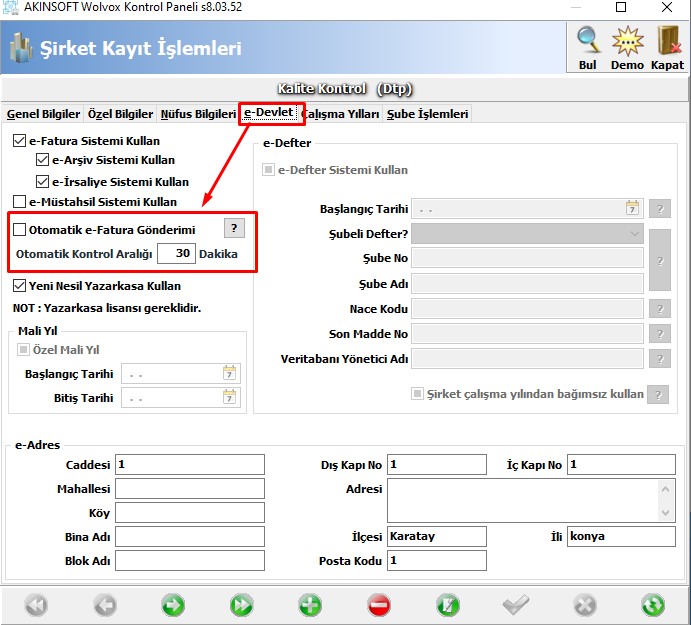Click the Mahallesi input field
Image resolution: width=691 pixels, height=625 pixels.
[x=190, y=489]
